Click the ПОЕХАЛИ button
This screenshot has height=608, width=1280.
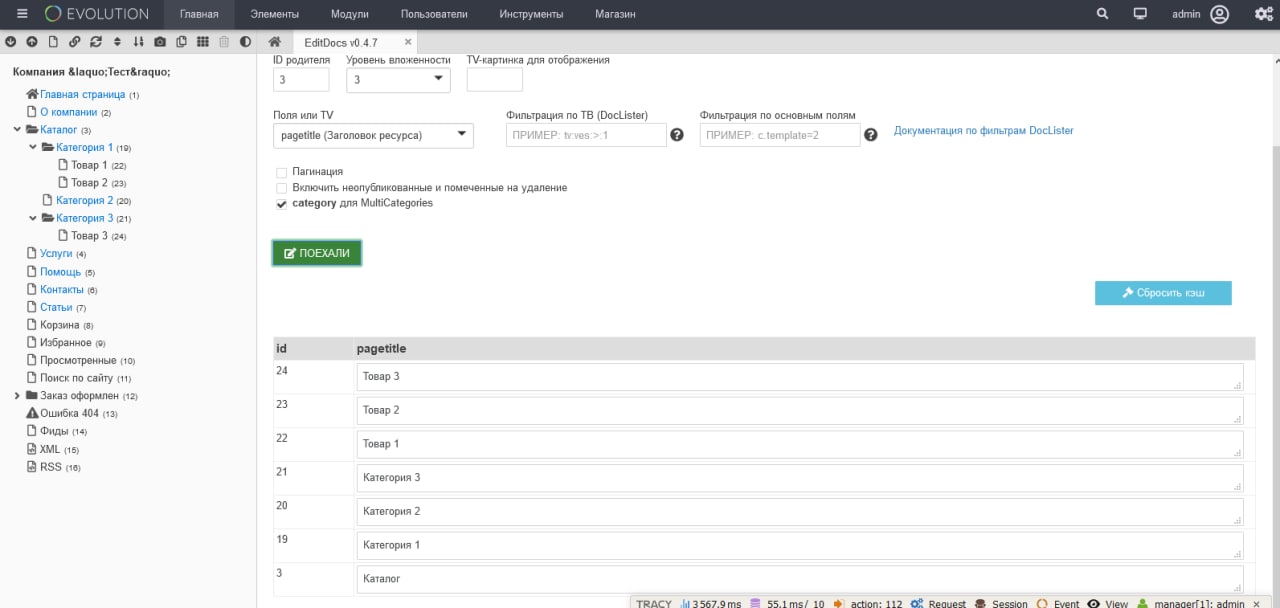[x=317, y=253]
